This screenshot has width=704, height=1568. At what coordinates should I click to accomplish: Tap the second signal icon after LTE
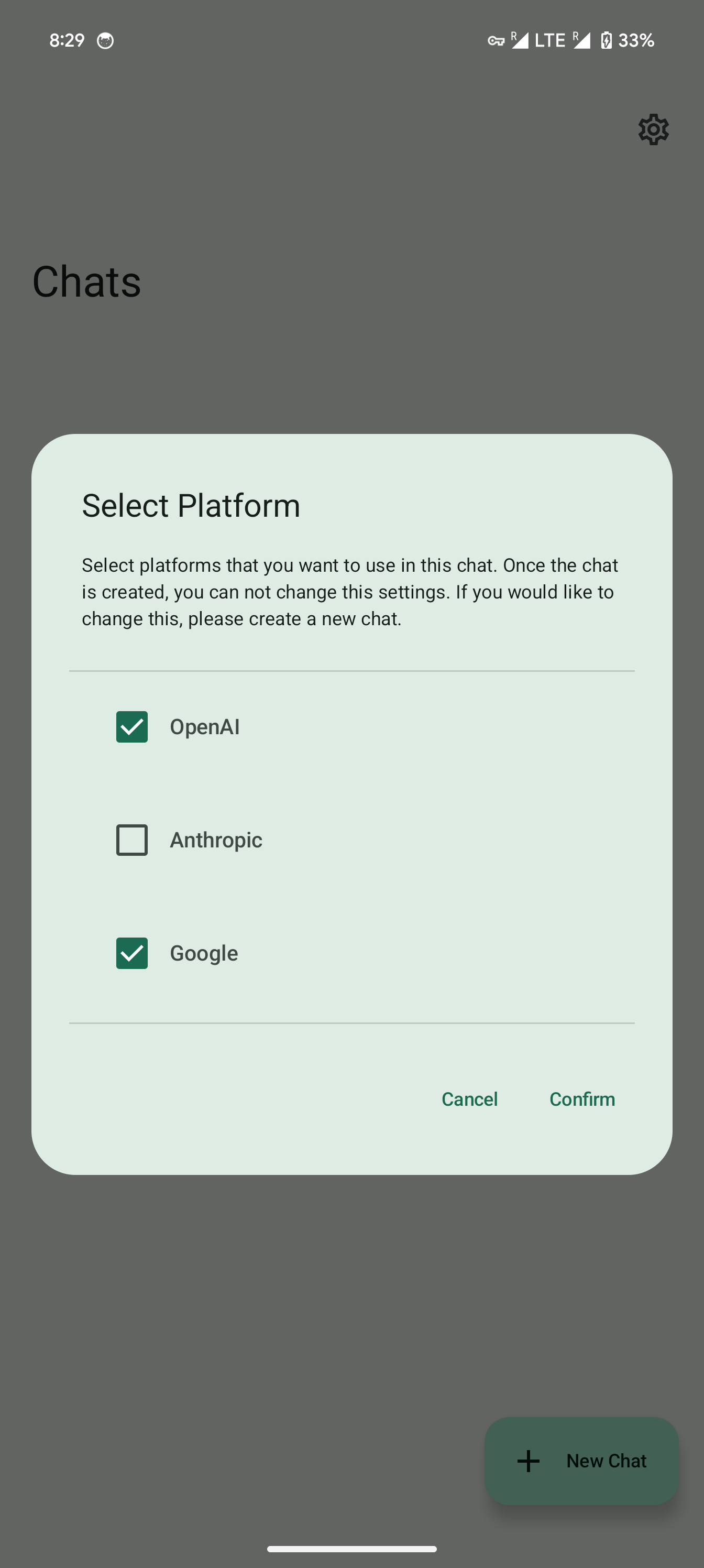(582, 40)
